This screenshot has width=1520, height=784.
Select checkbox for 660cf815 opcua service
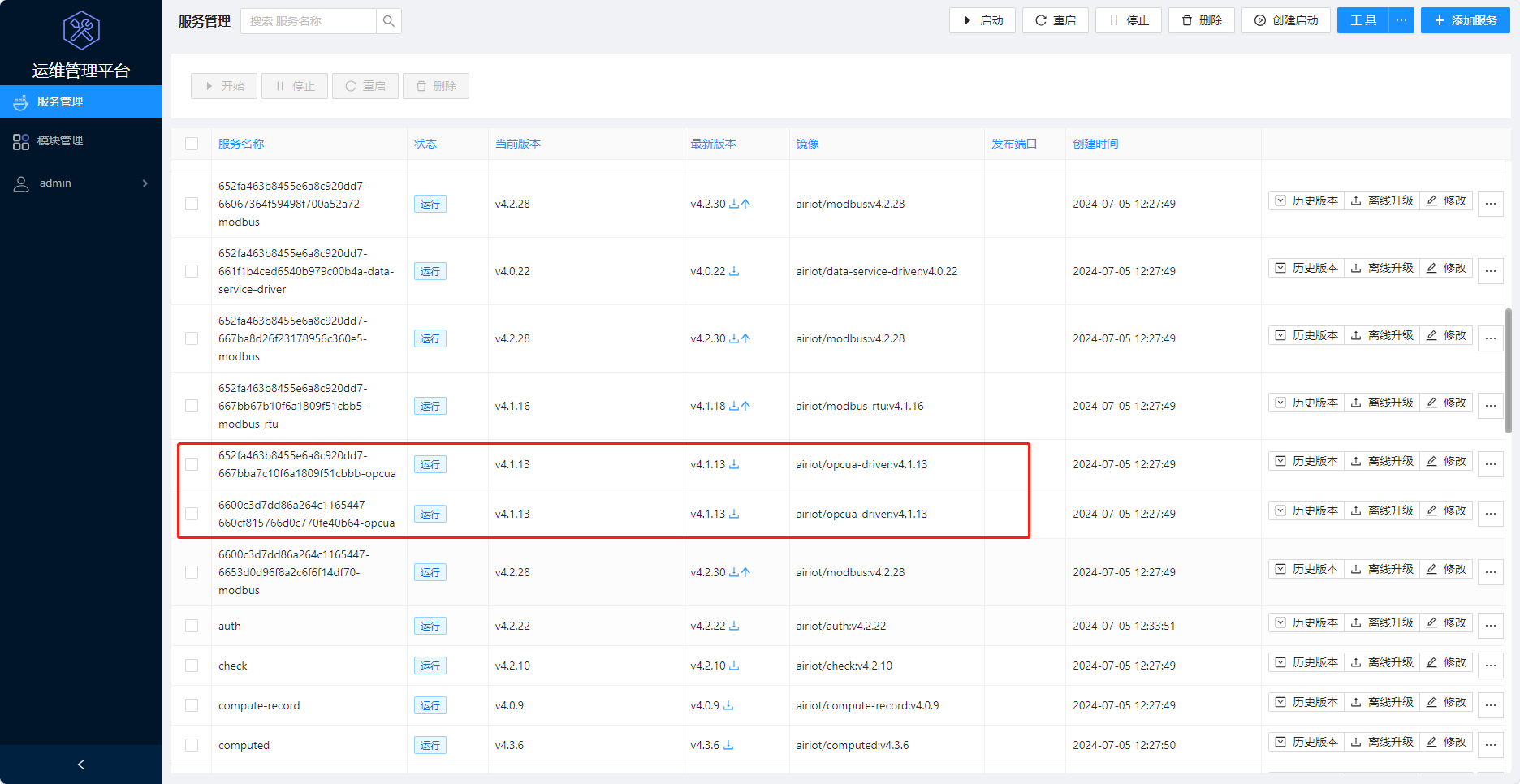[192, 514]
